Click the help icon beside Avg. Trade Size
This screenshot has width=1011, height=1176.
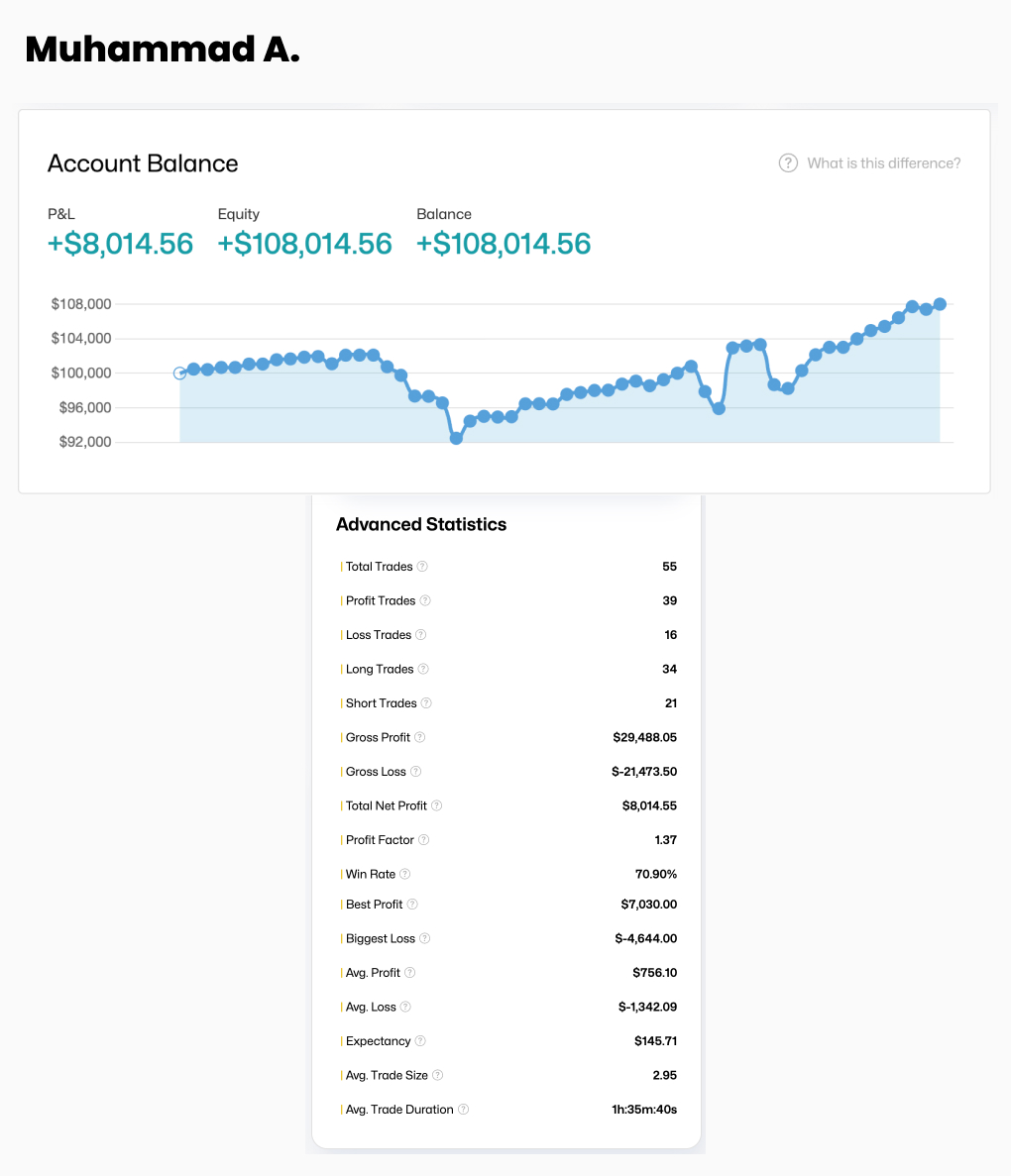pos(437,1075)
